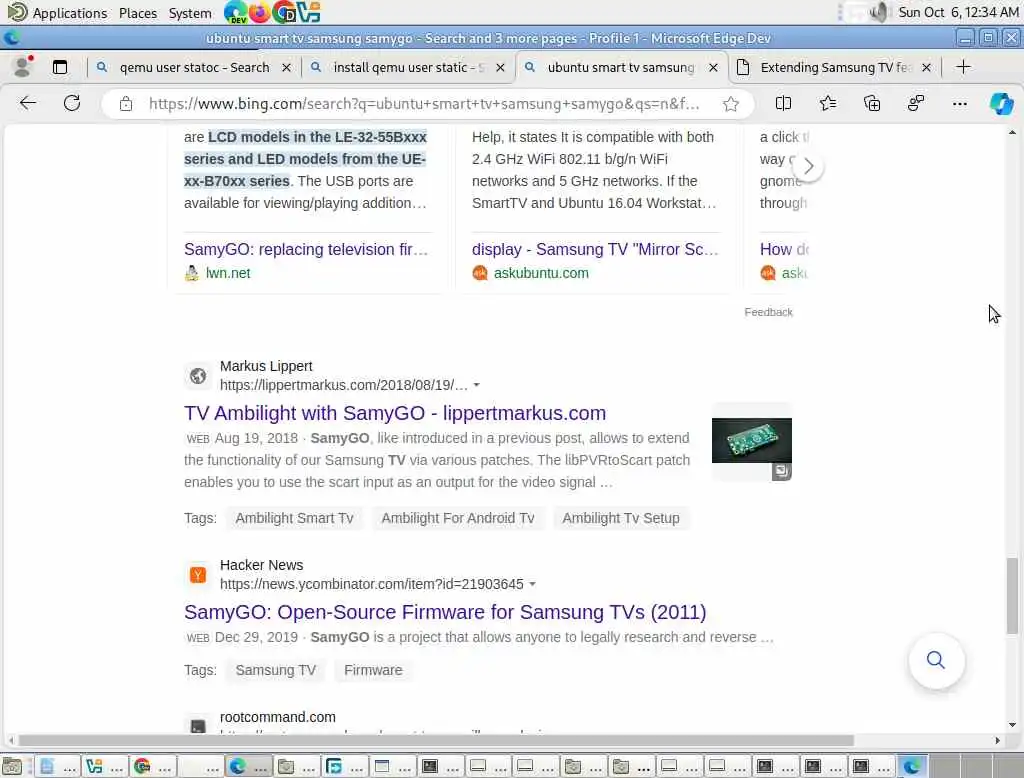The width and height of the screenshot is (1024, 778).
Task: Open Samsung TV Mirror Screen askubuntu link
Action: click(x=595, y=250)
